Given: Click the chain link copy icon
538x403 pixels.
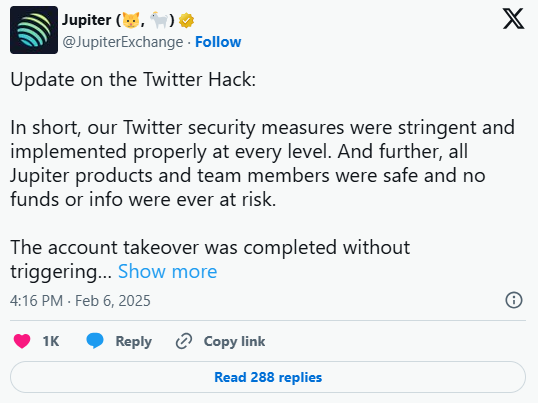Looking at the screenshot, I should pos(184,341).
